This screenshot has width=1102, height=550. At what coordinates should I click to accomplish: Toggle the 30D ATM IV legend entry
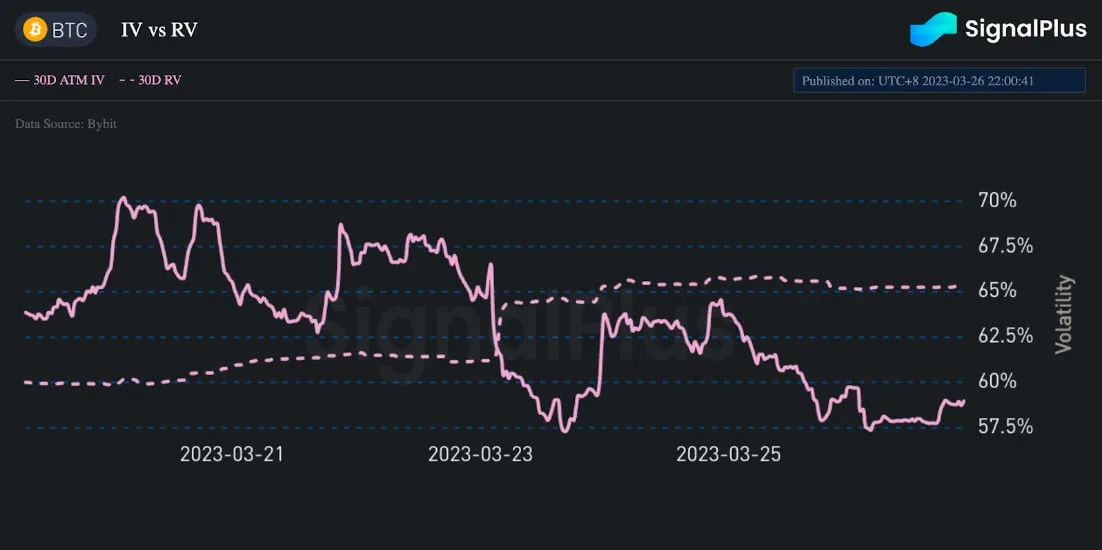pyautogui.click(x=60, y=80)
